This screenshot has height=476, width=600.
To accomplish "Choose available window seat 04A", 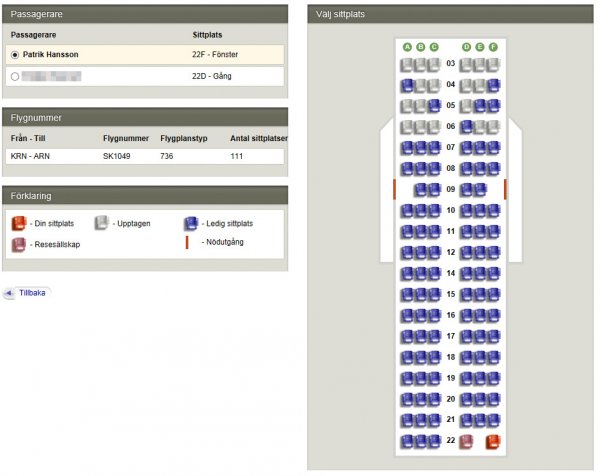I will pos(407,84).
